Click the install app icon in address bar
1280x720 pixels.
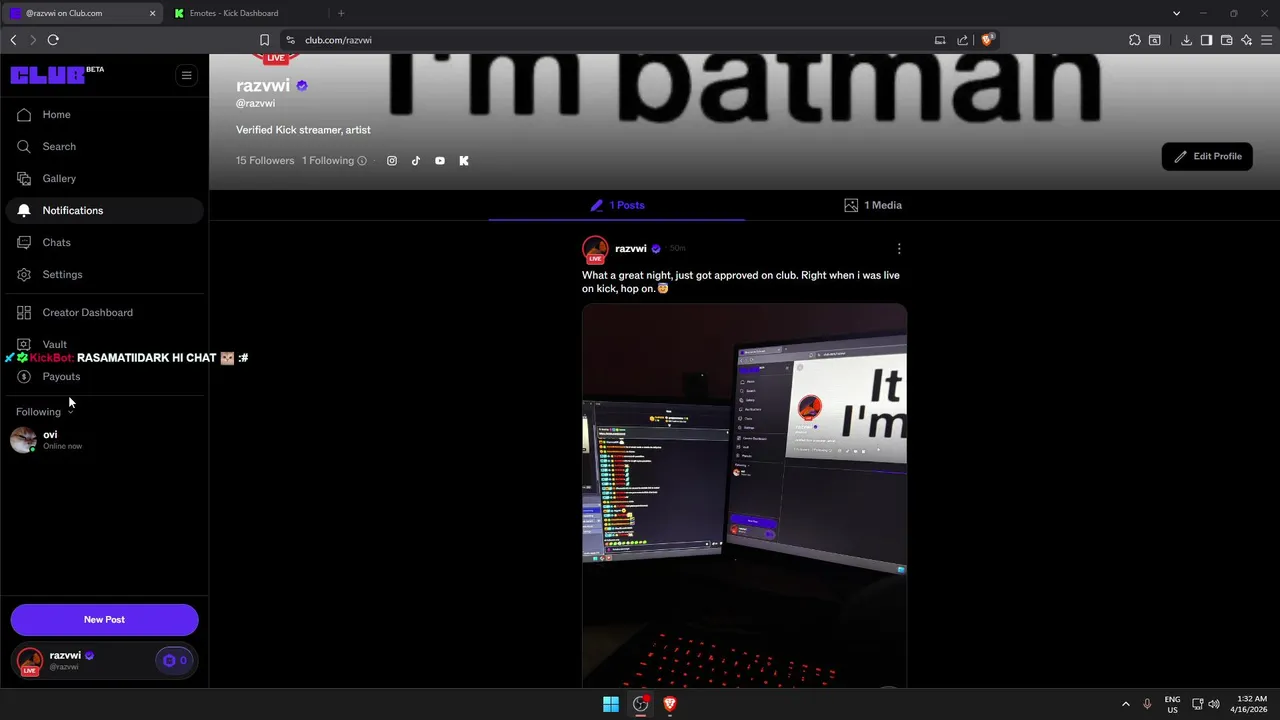pyautogui.click(x=940, y=40)
